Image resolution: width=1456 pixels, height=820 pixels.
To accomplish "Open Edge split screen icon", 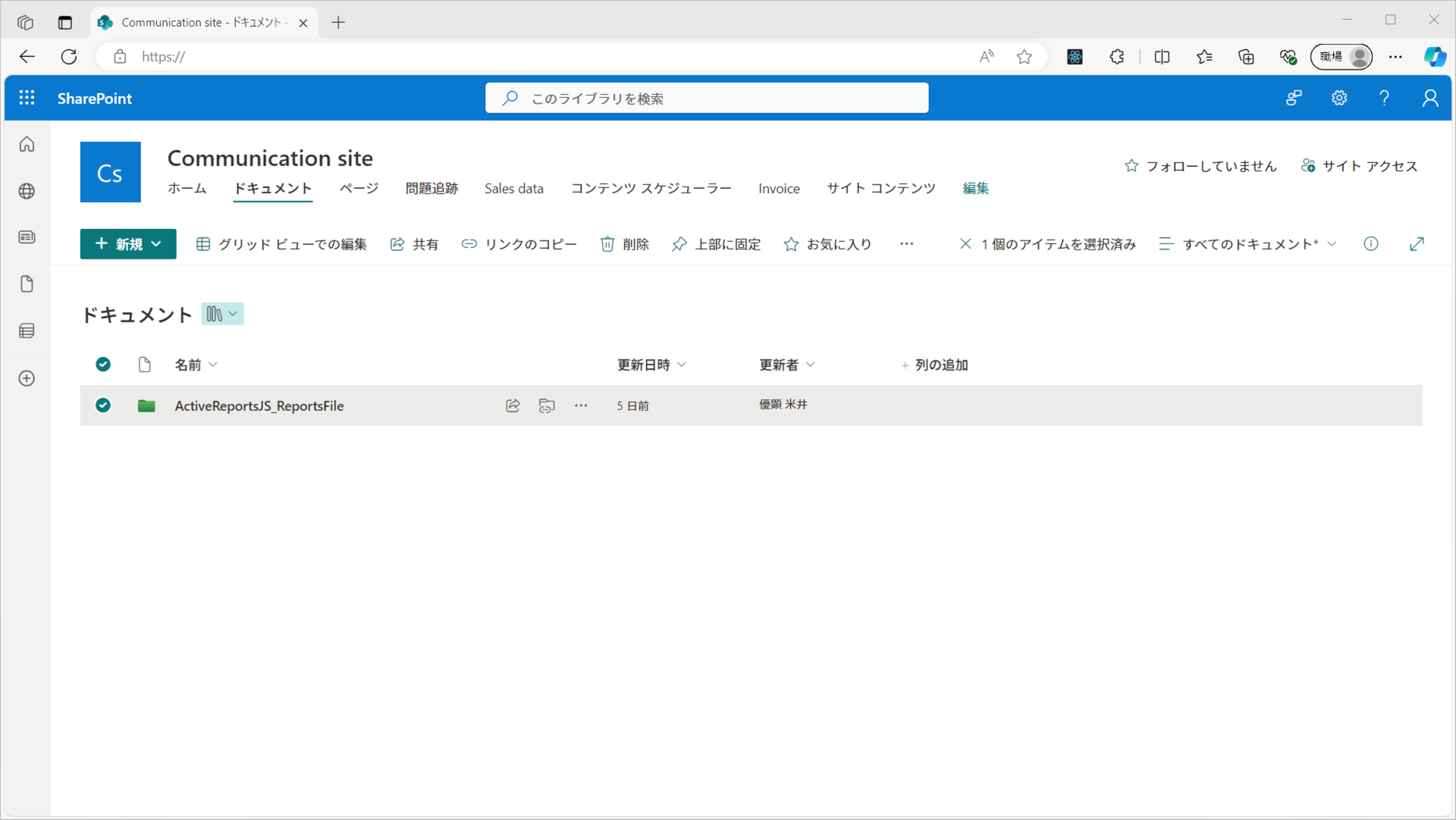I will [1162, 56].
